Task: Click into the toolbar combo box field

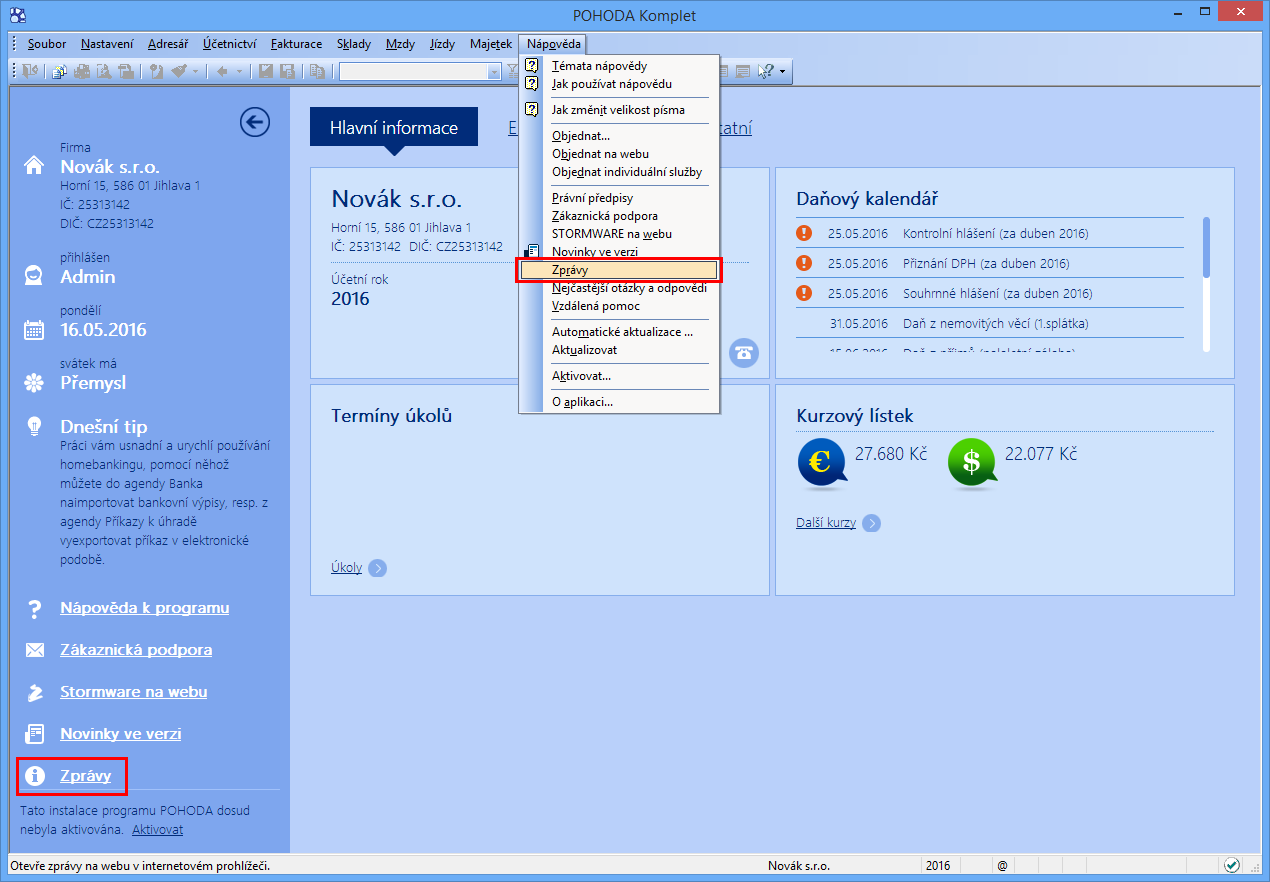Action: pyautogui.click(x=413, y=71)
